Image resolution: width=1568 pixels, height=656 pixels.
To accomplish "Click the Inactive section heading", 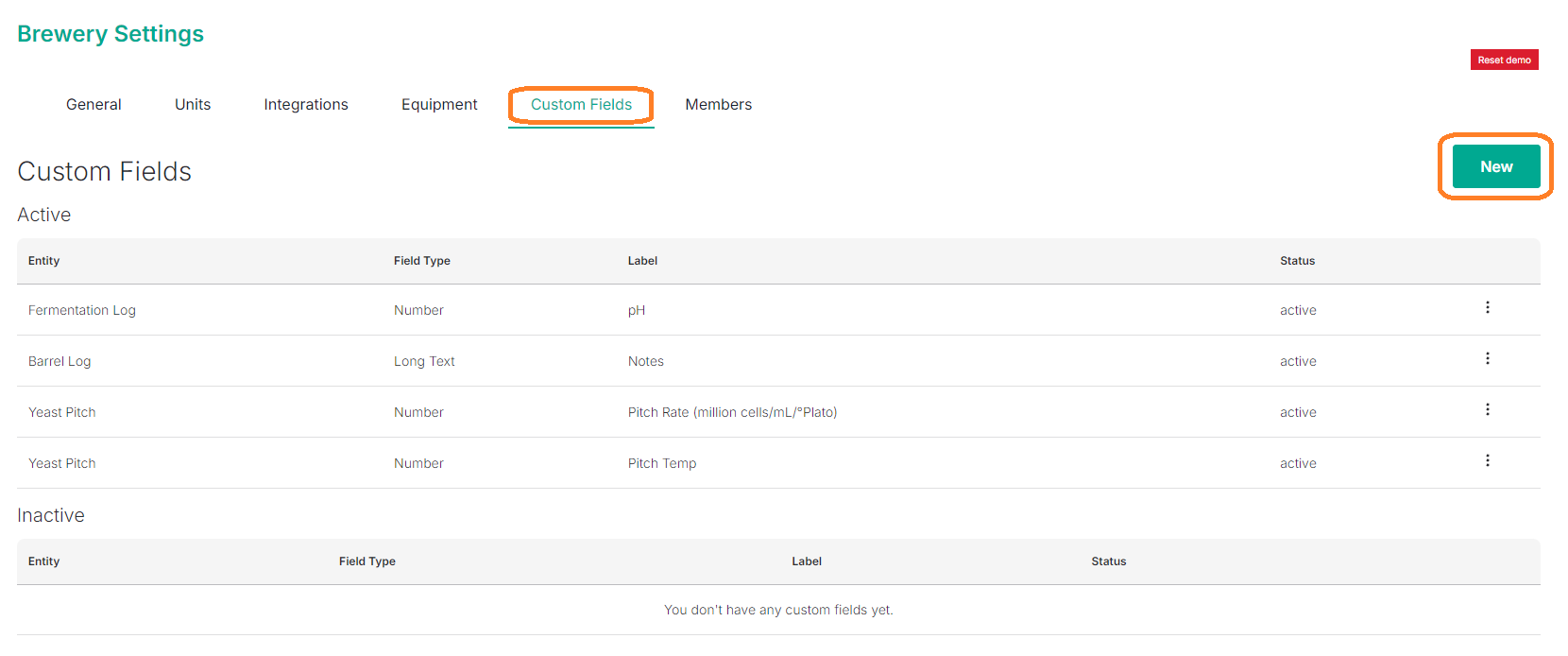I will pyautogui.click(x=51, y=515).
